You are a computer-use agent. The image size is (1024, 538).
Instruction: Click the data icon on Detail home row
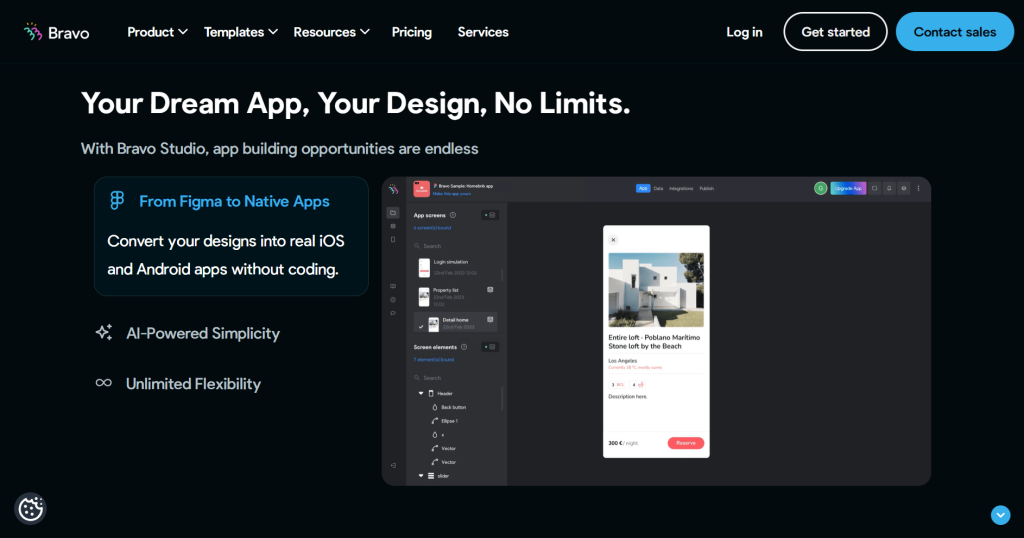click(x=490, y=319)
